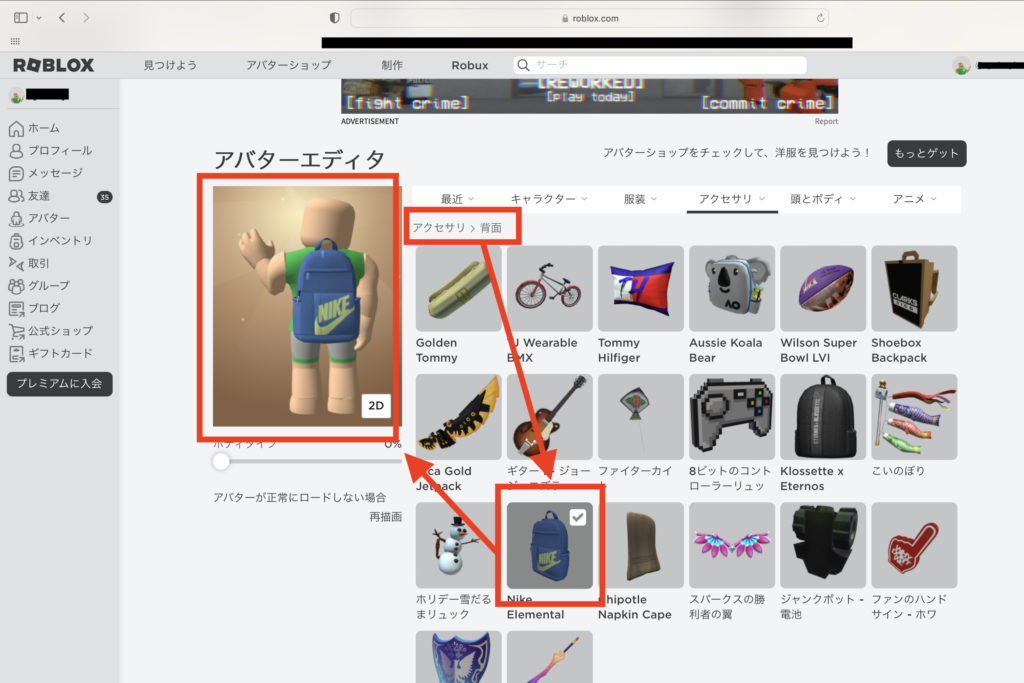Open the official shop cart icon
Image resolution: width=1024 pixels, height=683 pixels.
tap(16, 331)
